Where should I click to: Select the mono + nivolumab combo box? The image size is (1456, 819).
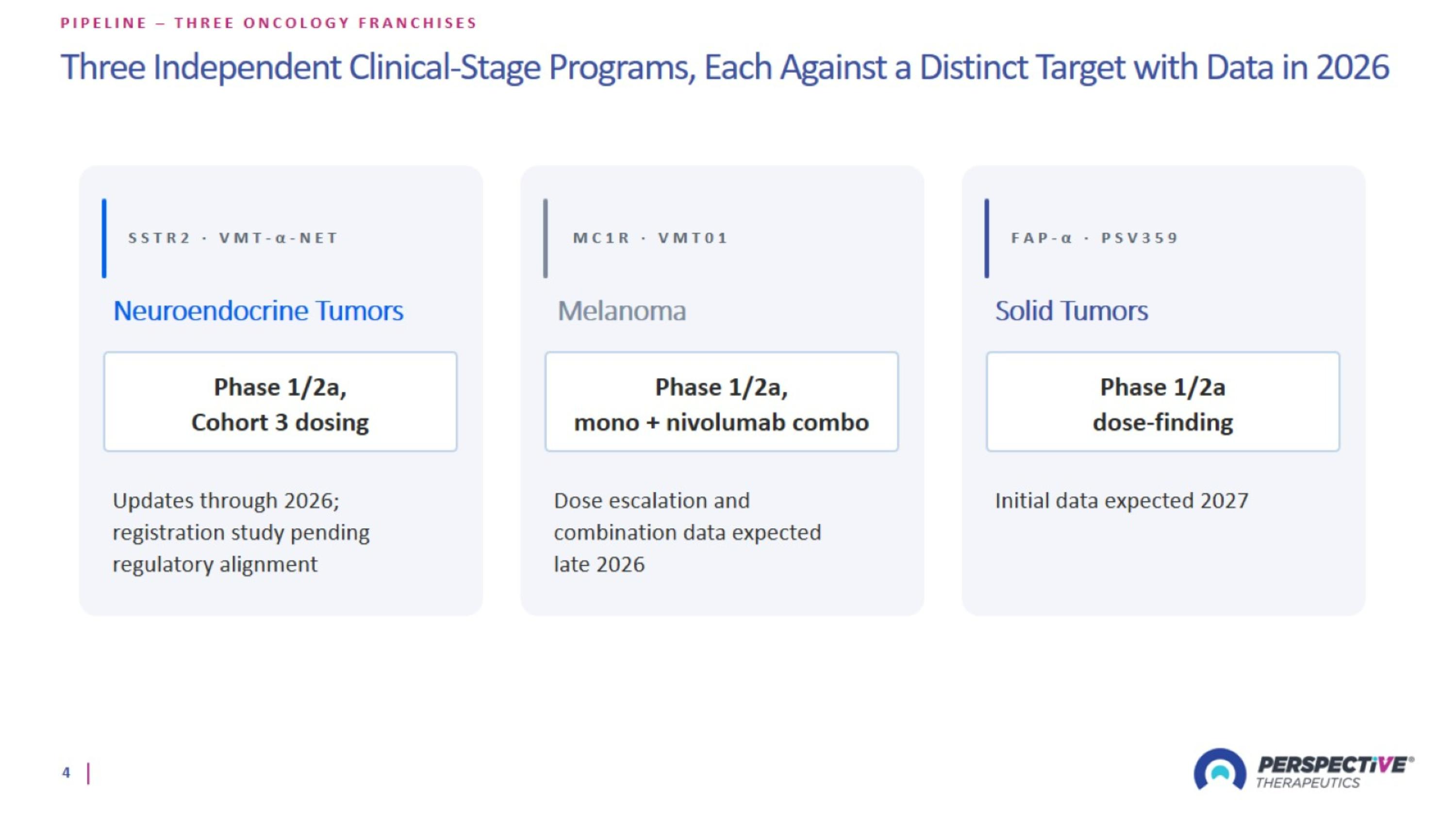tap(722, 402)
